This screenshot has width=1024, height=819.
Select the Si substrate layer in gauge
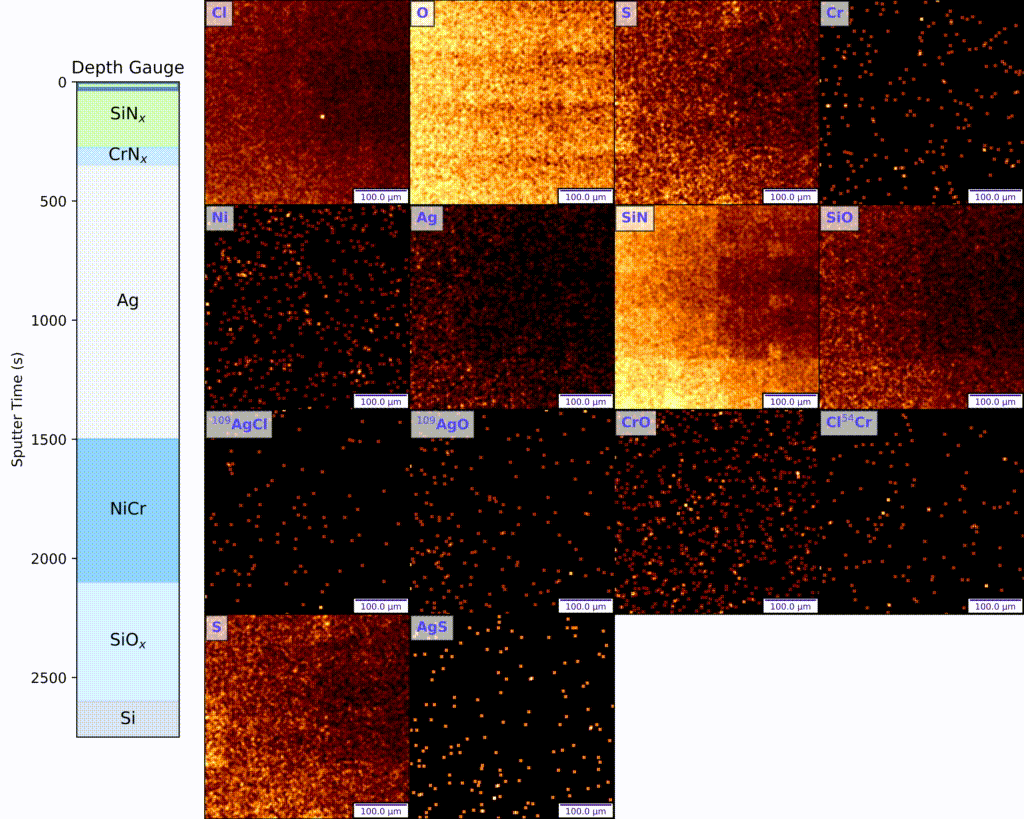click(x=128, y=718)
